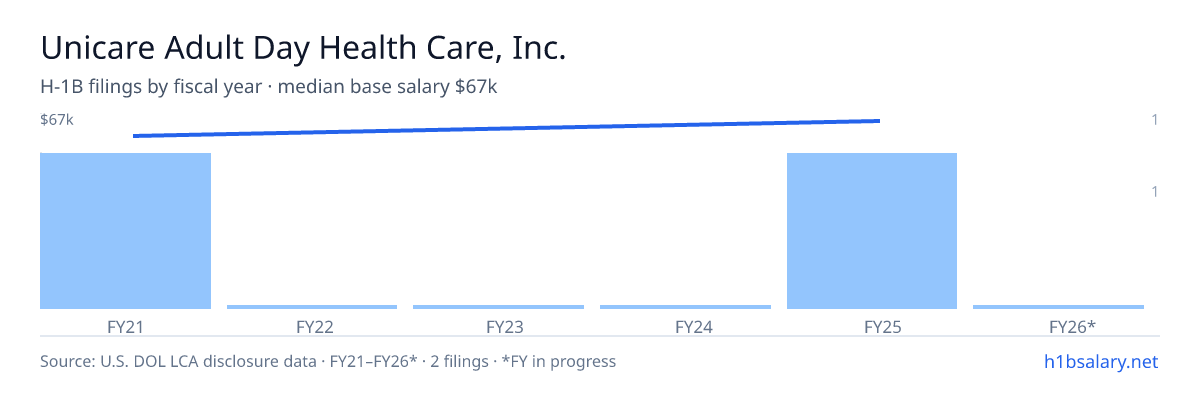Select the small FY26* bar
Screen dimensions: 1200x400
pyautogui.click(x=1058, y=307)
